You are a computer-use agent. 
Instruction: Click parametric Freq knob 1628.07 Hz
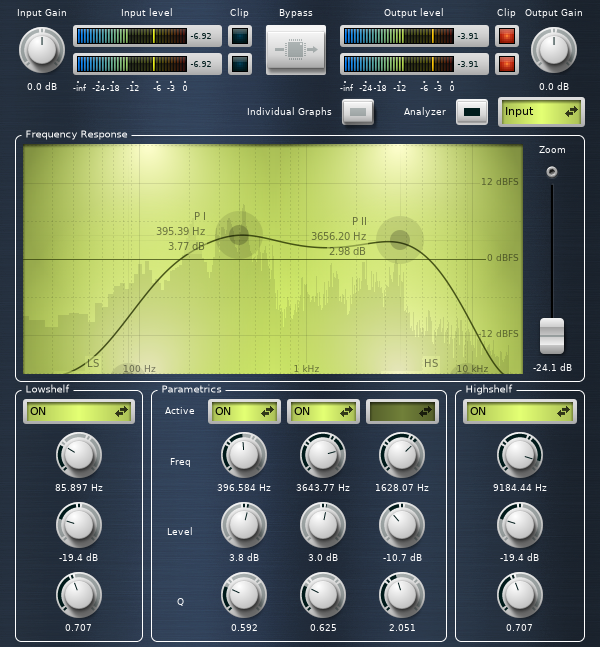coord(402,455)
